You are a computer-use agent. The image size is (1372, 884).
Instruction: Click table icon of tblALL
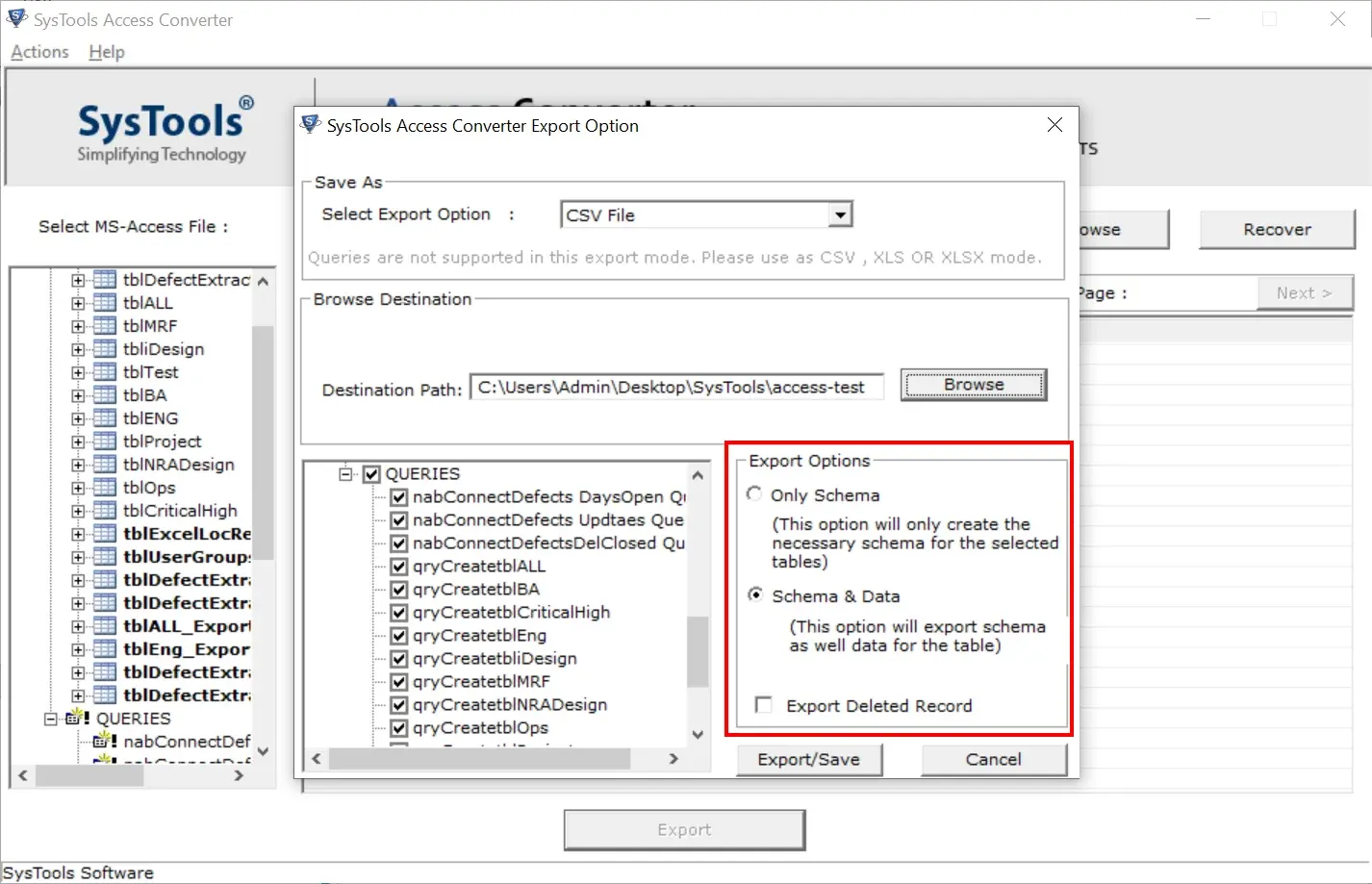point(105,303)
